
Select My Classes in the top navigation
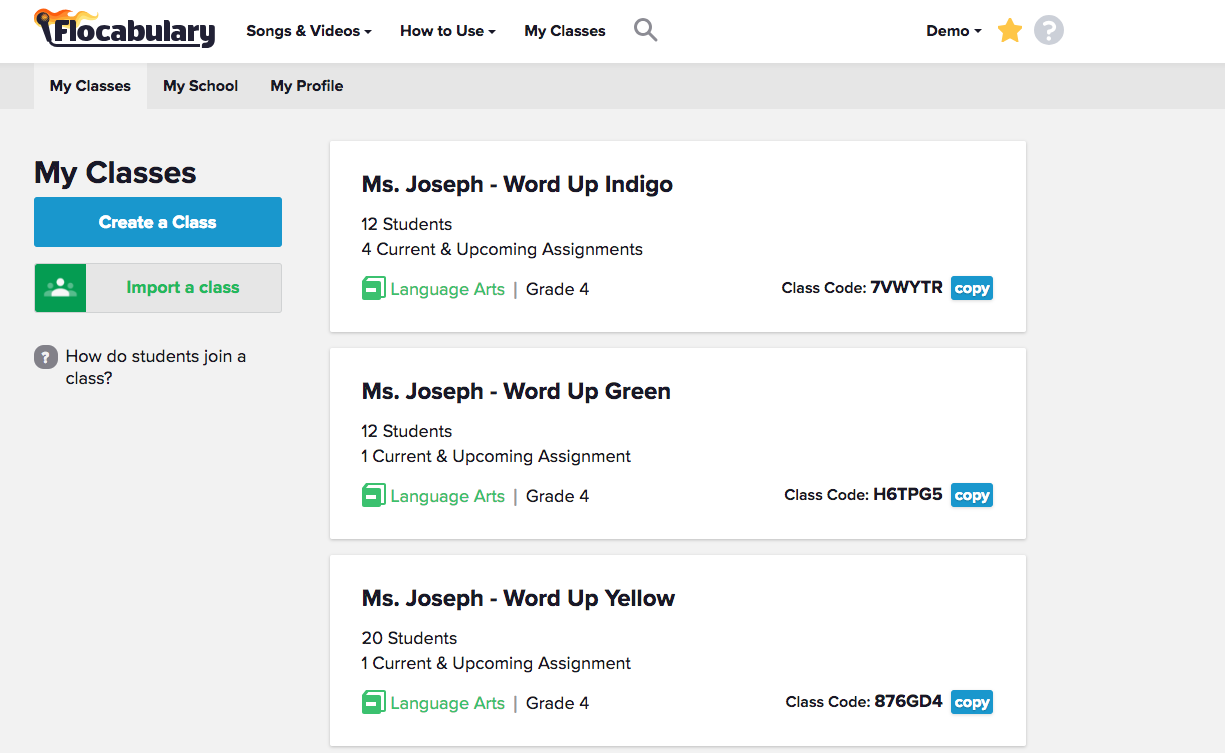(x=564, y=31)
